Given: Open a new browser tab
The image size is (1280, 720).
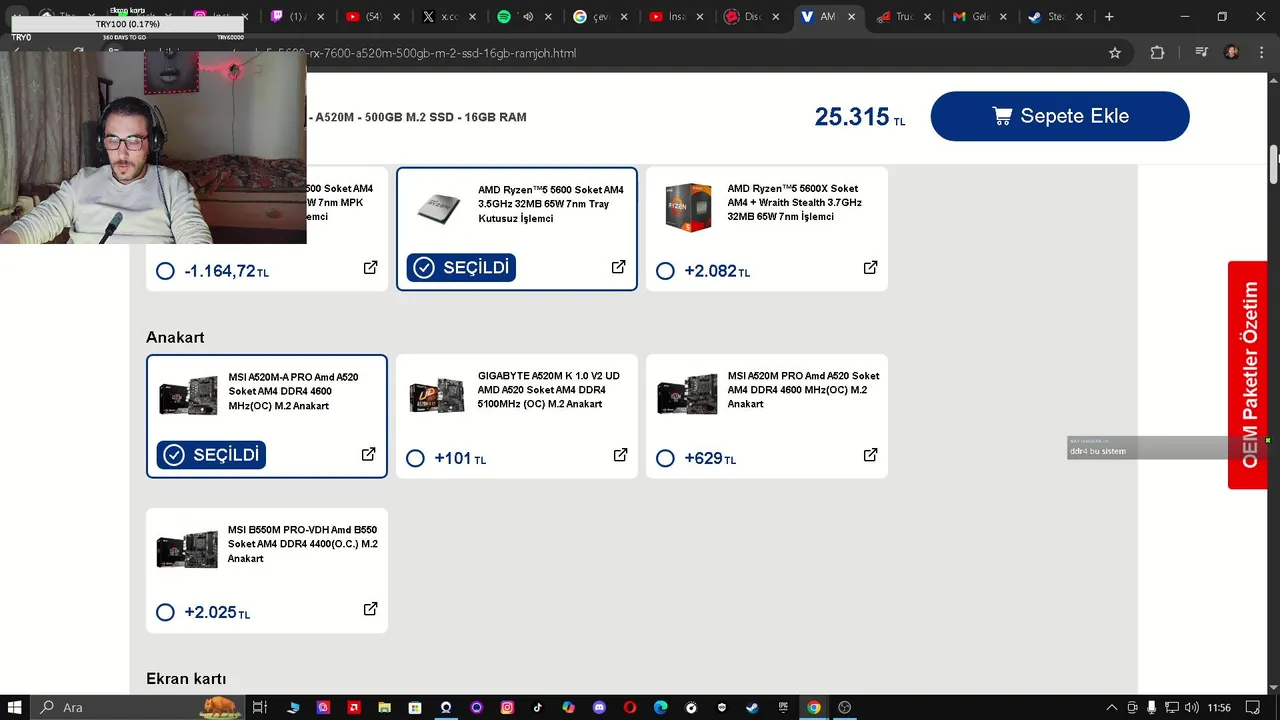Looking at the screenshot, I should (1108, 16).
